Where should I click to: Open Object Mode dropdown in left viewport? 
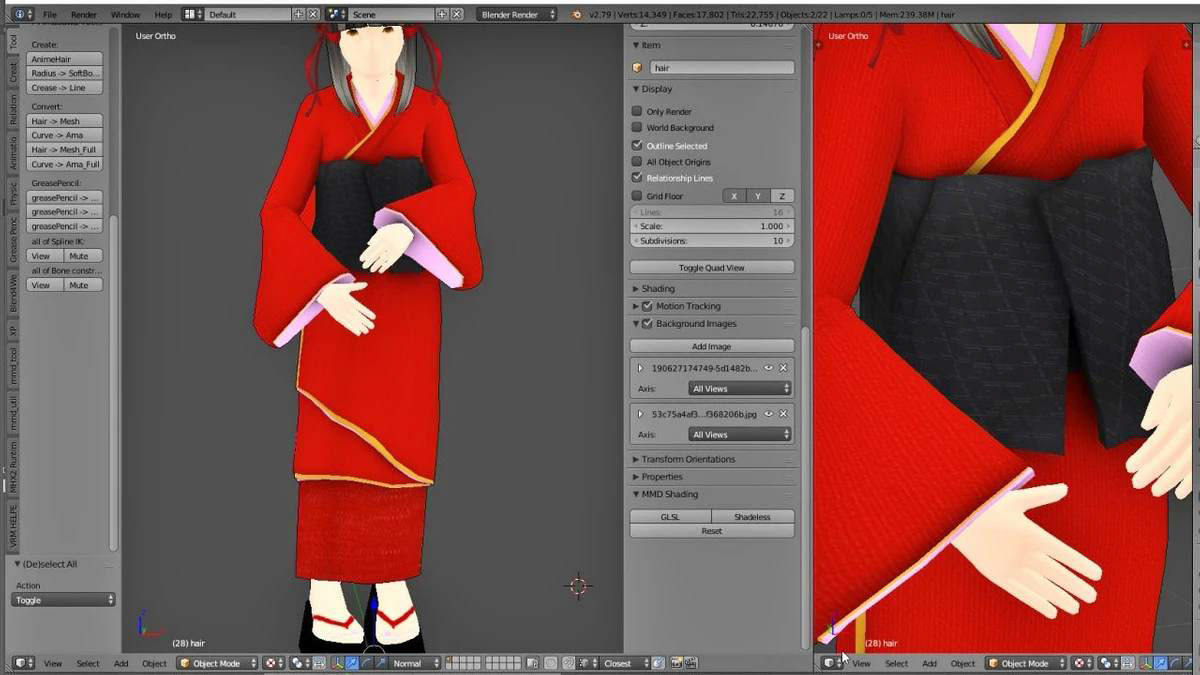[219, 663]
